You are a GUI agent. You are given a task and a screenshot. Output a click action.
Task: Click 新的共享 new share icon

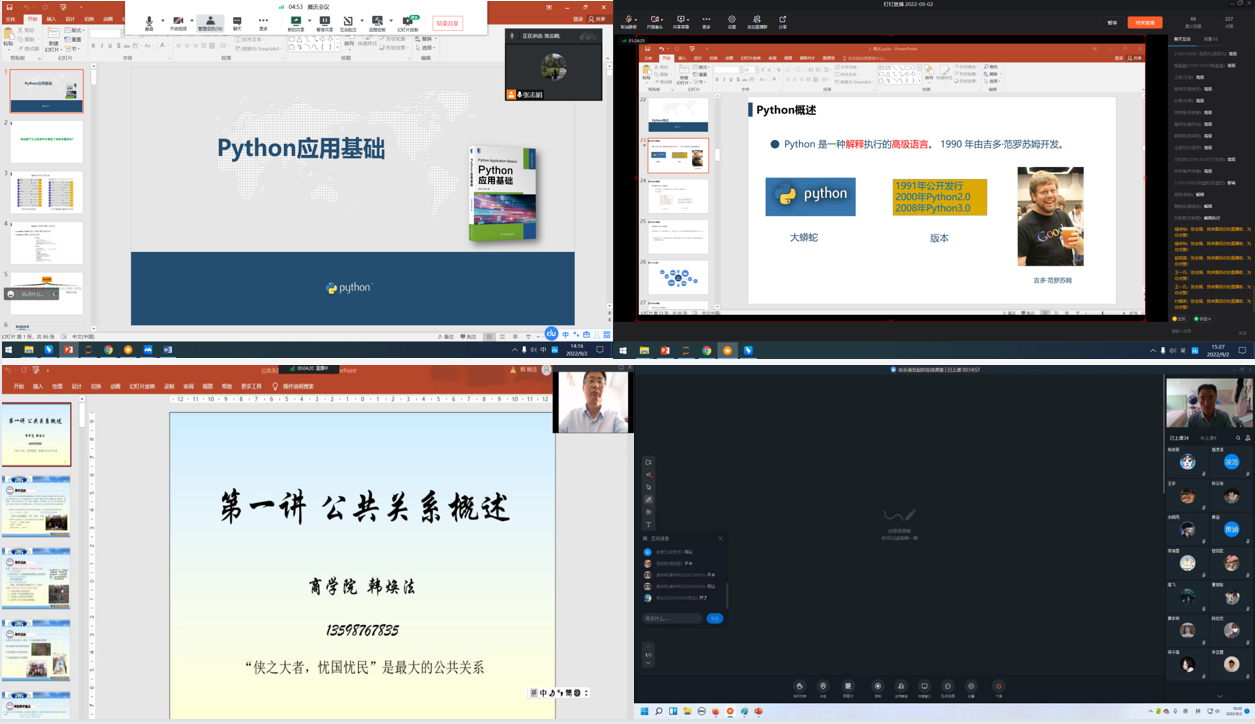[295, 21]
